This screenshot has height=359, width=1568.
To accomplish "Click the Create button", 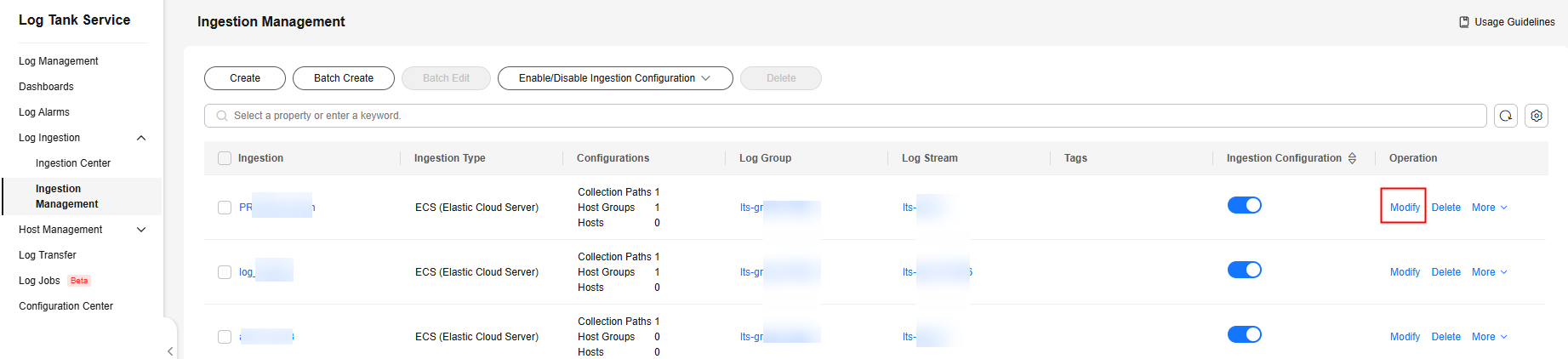I will pos(245,78).
